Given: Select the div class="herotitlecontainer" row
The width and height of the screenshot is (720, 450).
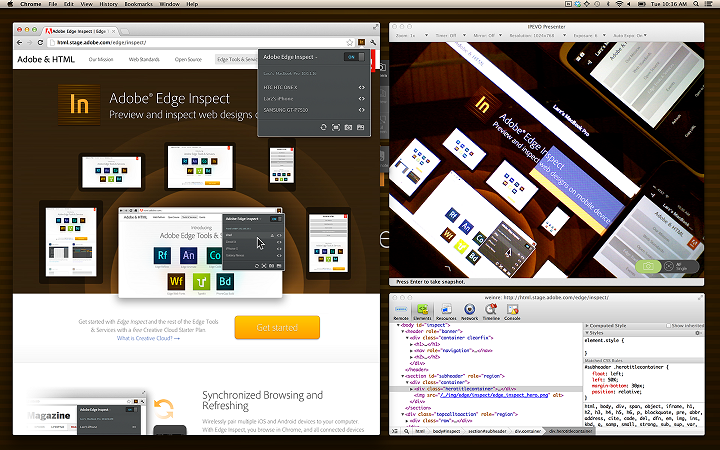Looking at the screenshot, I should 486,389.
